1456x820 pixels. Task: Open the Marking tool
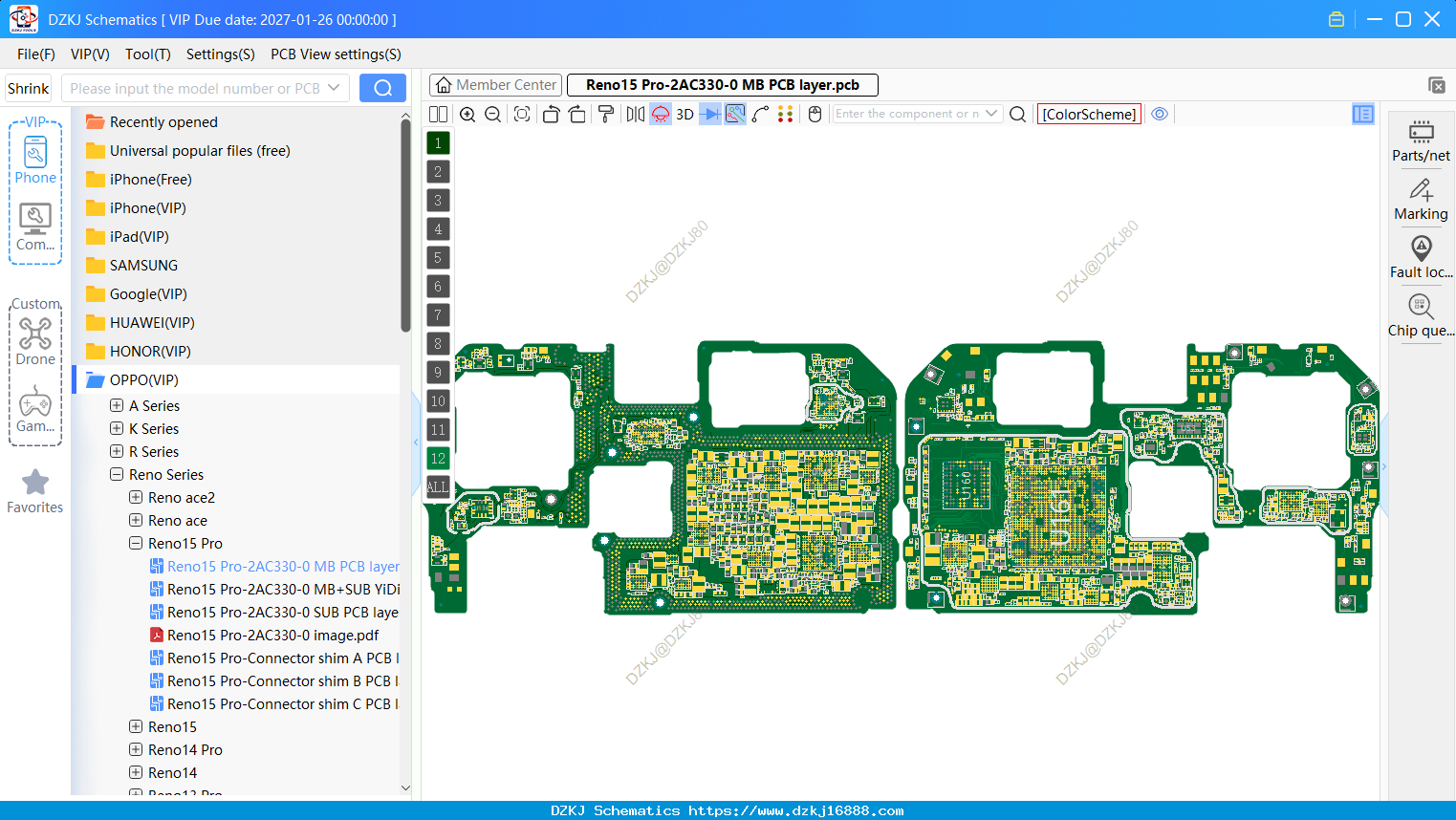(1421, 200)
